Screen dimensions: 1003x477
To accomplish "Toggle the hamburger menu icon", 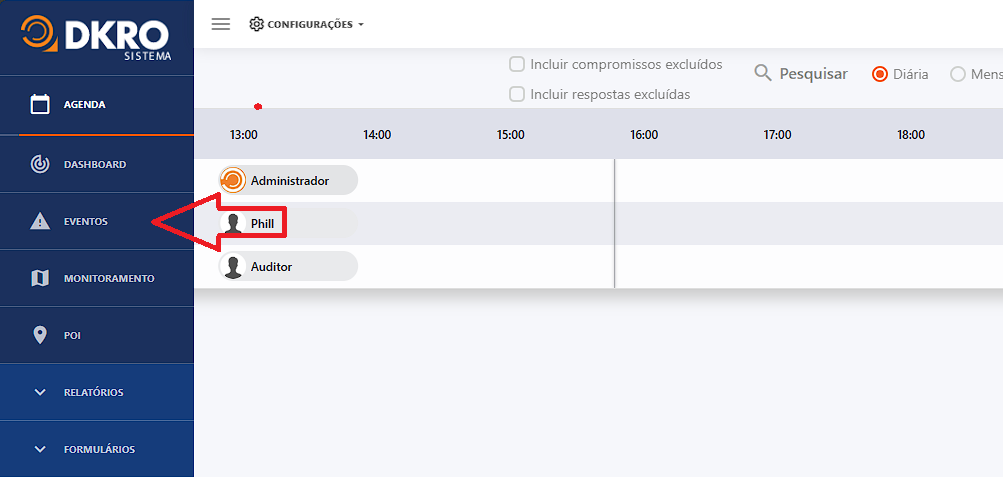I will tap(221, 24).
